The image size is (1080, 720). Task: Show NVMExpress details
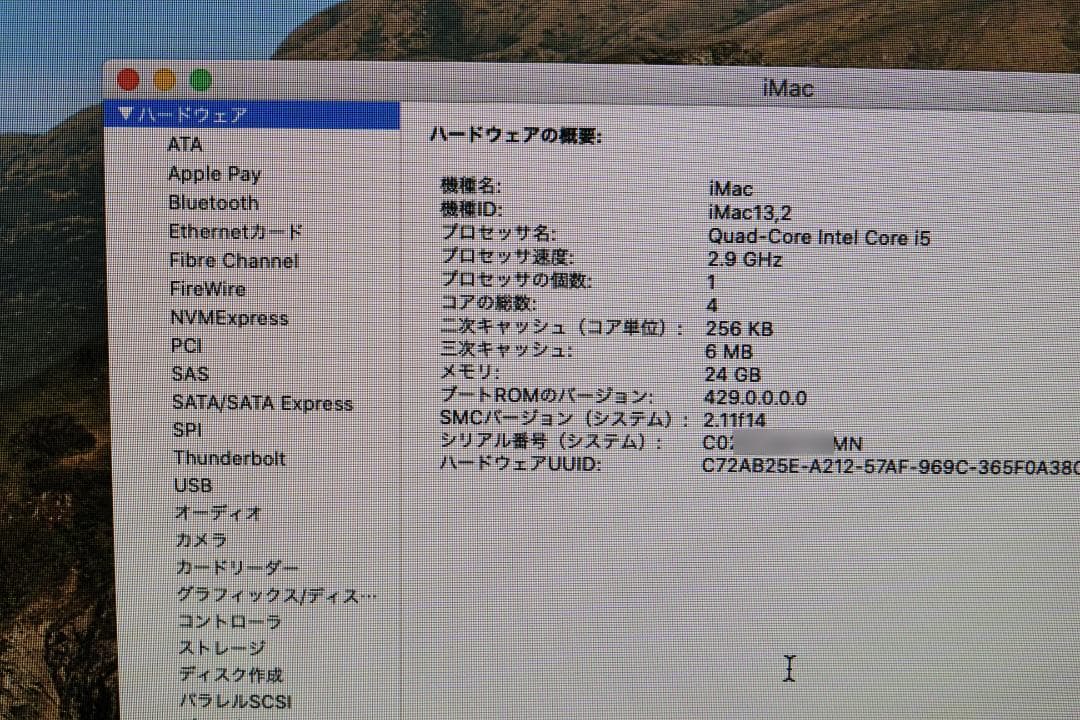tap(228, 317)
